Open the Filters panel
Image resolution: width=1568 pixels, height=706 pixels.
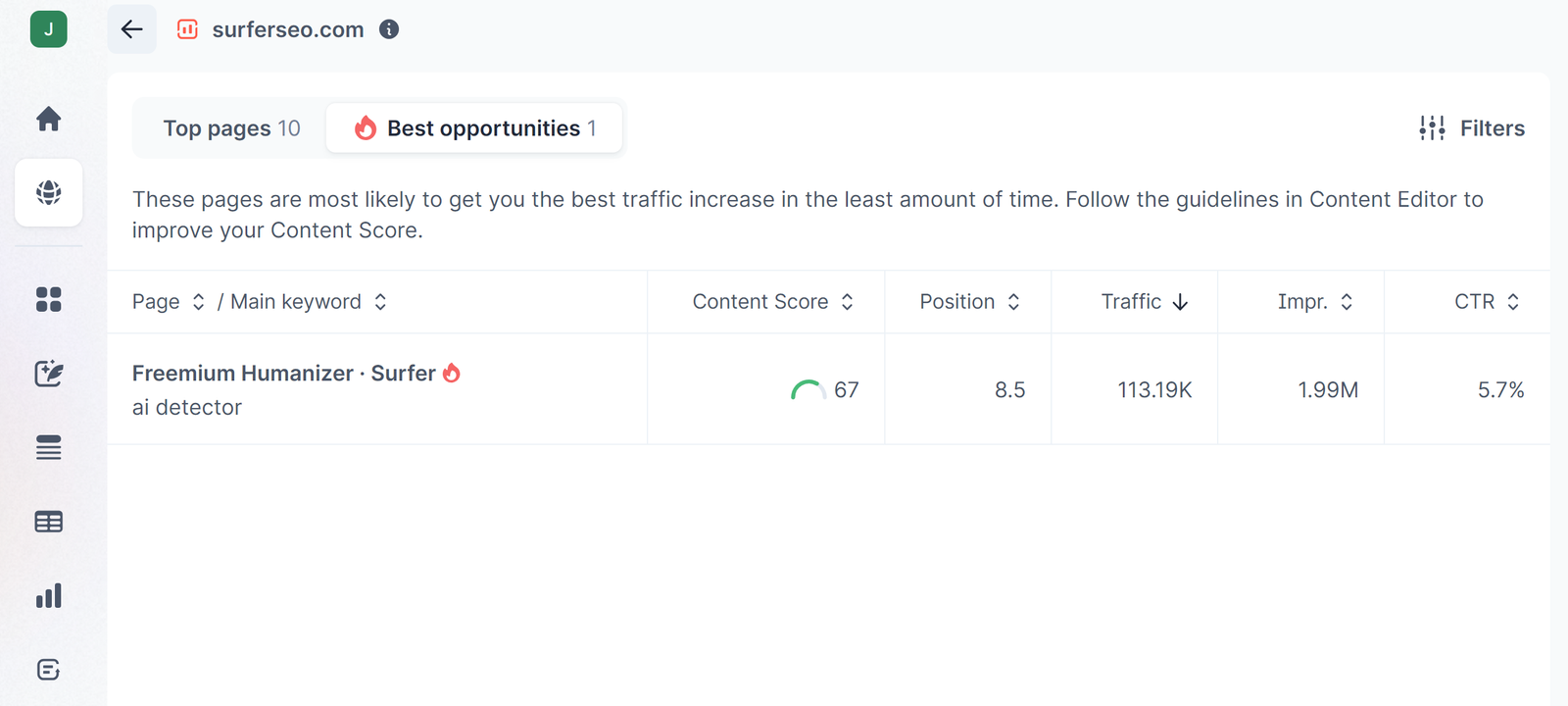tap(1471, 127)
